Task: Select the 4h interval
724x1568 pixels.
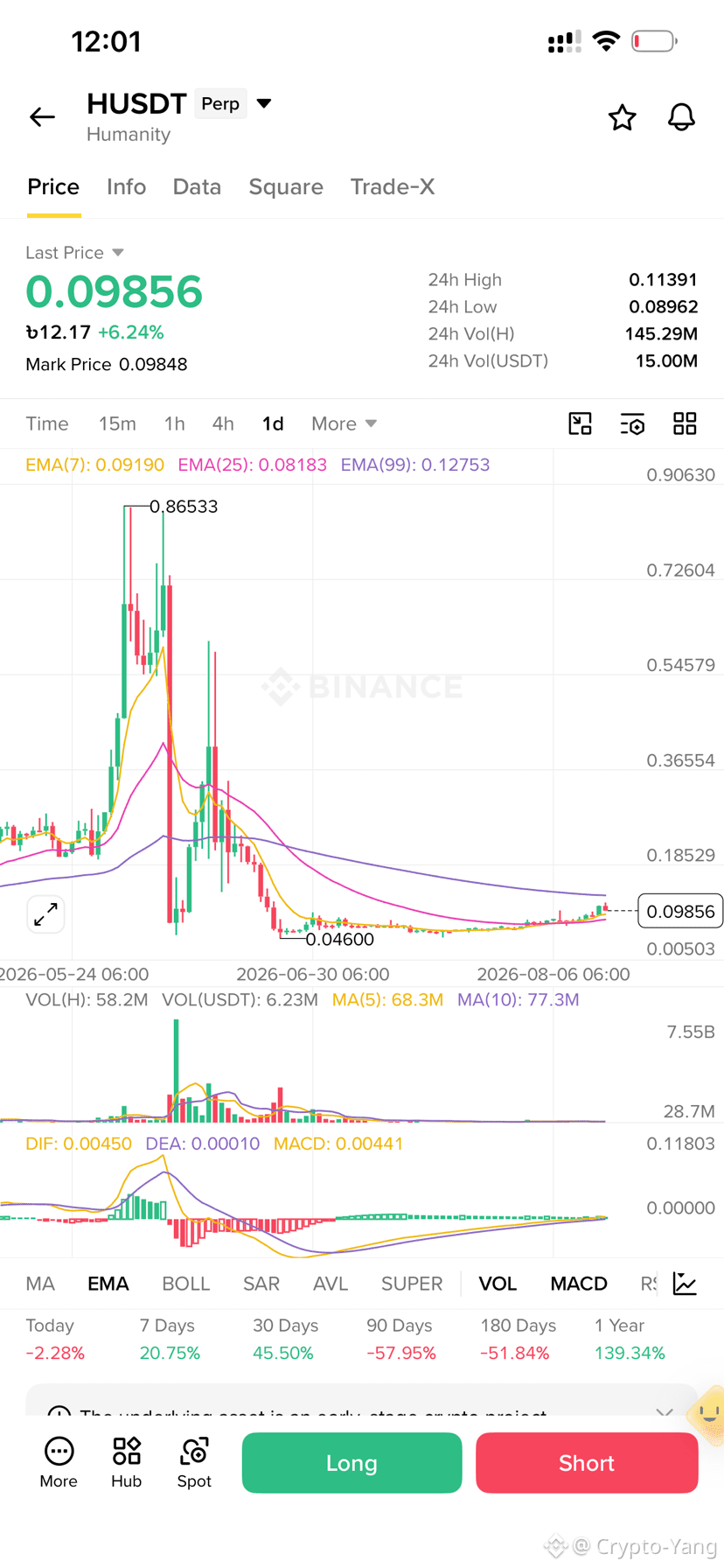Action: [223, 423]
